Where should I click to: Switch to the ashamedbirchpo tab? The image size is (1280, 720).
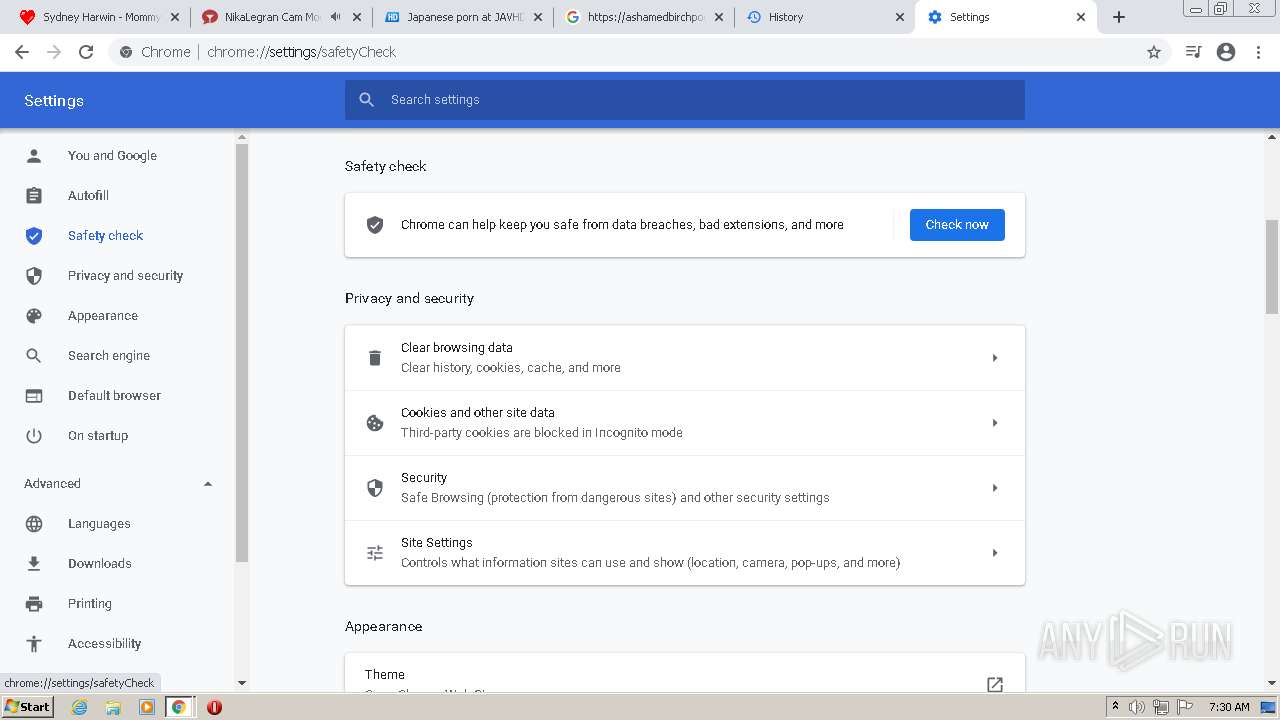(645, 17)
